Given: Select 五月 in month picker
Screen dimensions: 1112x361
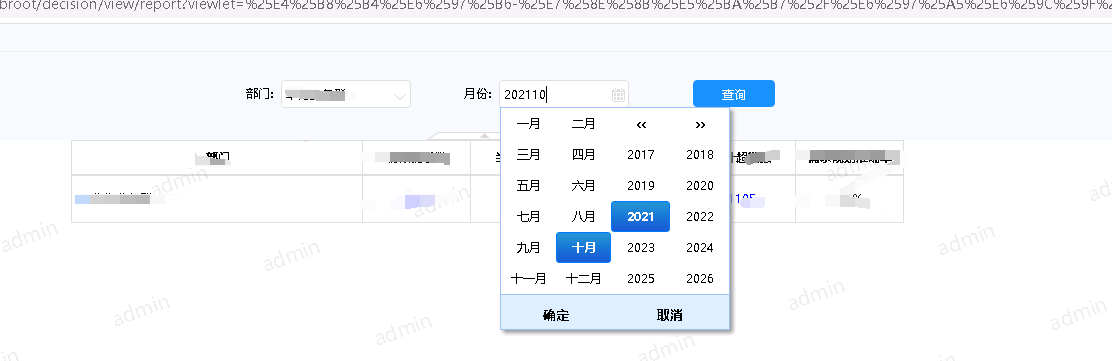Looking at the screenshot, I should tap(528, 186).
